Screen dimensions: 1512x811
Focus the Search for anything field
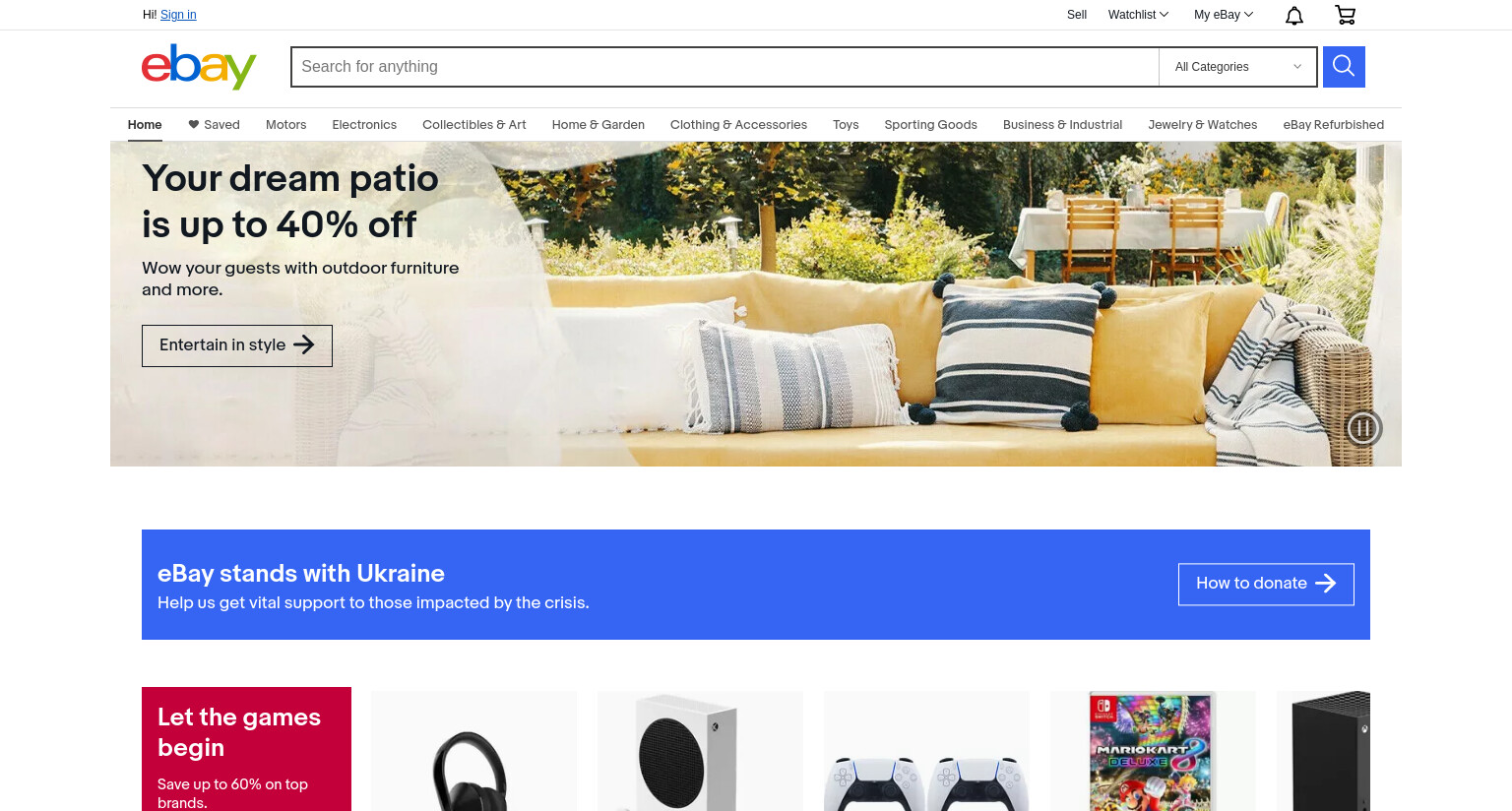(x=725, y=67)
